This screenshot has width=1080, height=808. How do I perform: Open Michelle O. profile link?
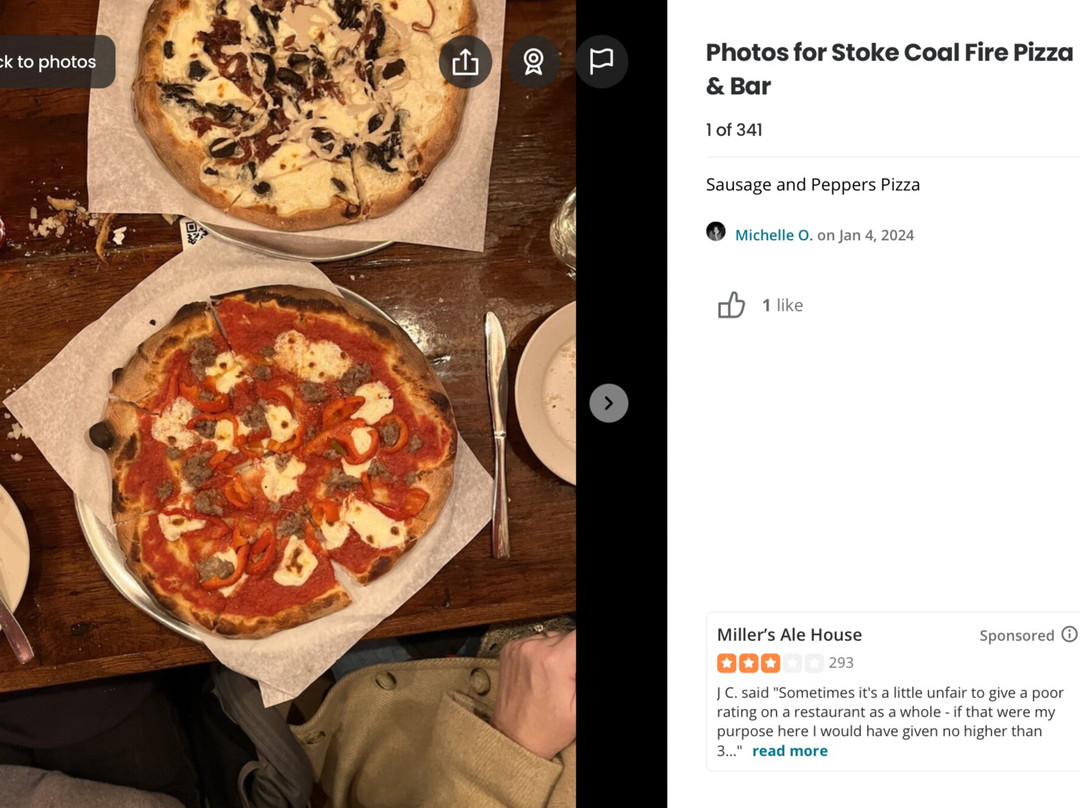773,235
